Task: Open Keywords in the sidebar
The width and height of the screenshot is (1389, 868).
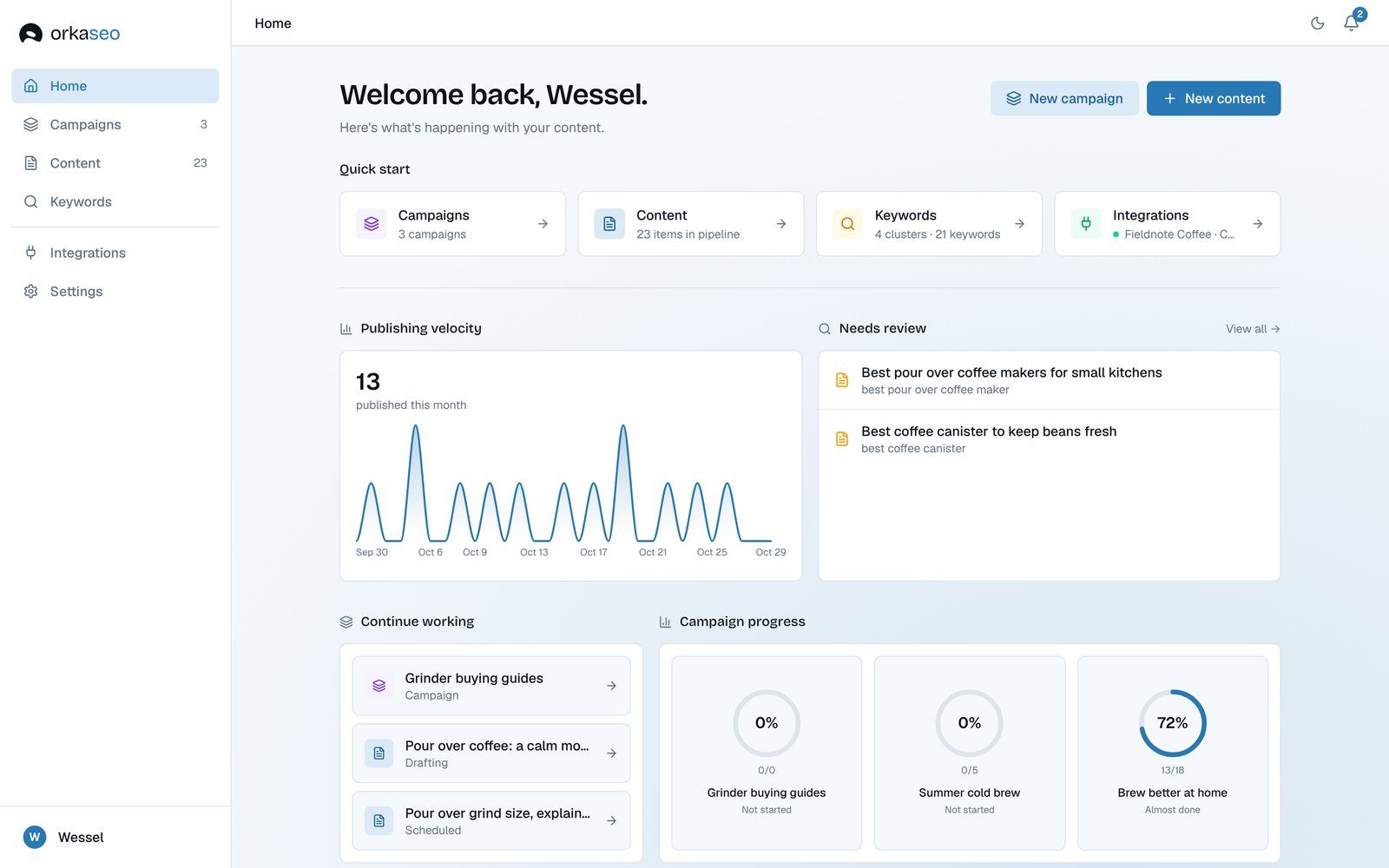Action: click(115, 201)
